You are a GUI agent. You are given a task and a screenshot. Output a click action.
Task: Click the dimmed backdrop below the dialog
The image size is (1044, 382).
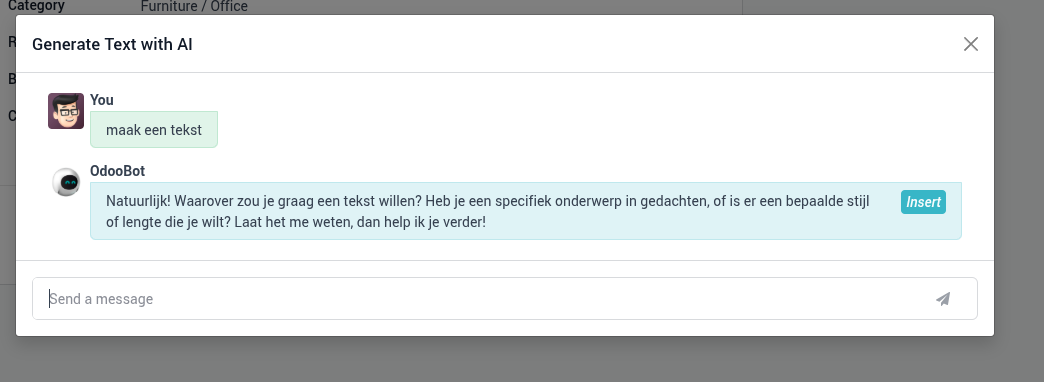pyautogui.click(x=522, y=359)
